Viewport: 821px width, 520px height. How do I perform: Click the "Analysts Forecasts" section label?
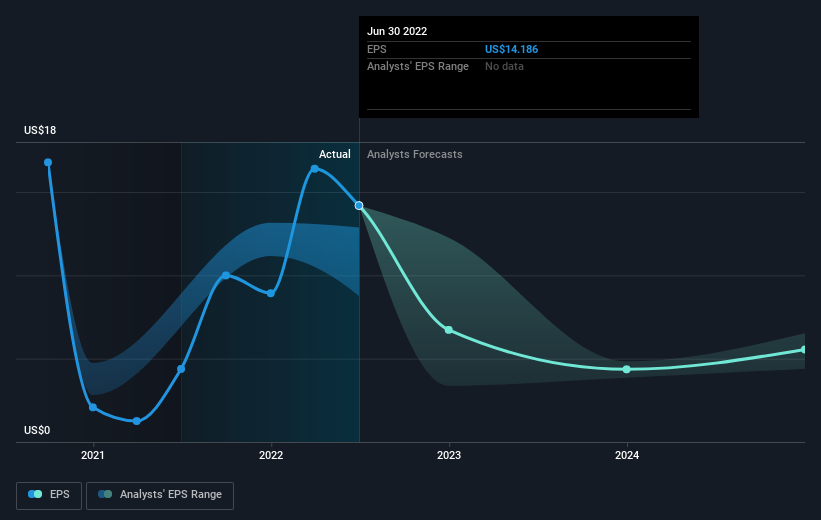point(415,154)
